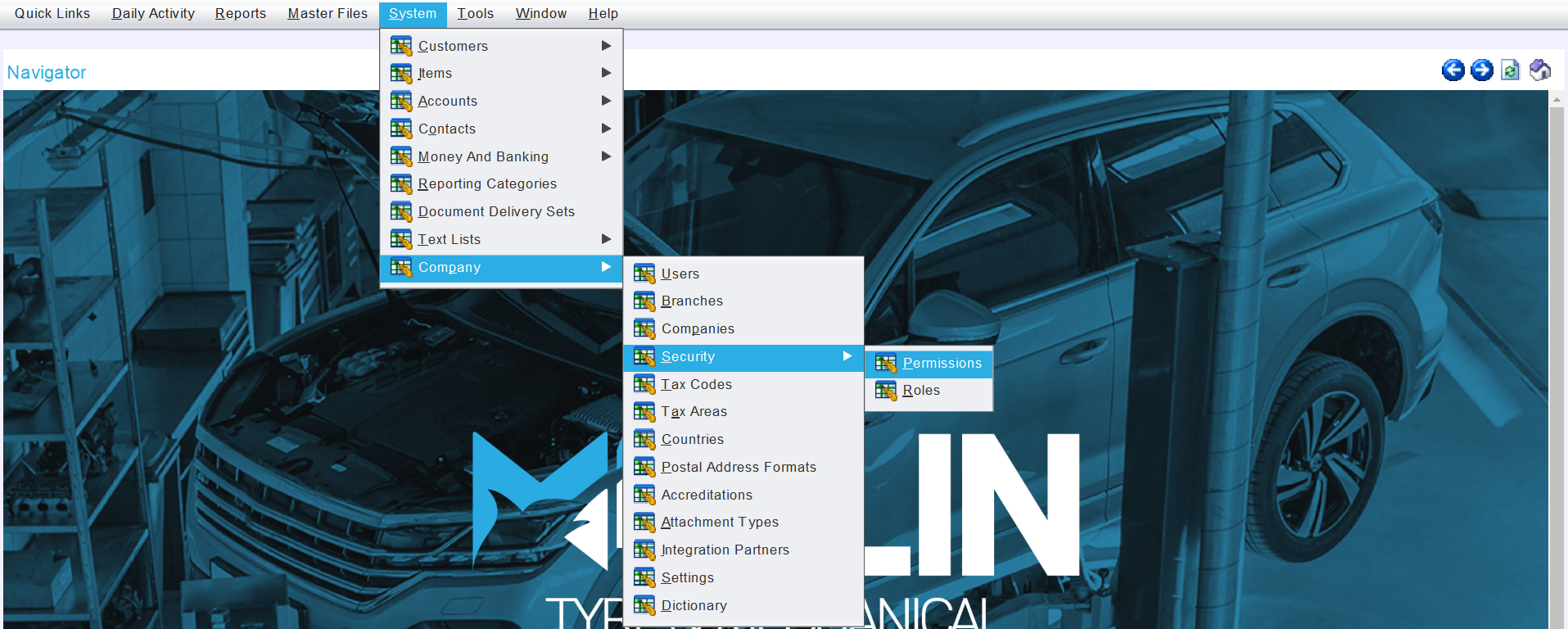Open the Window menu

pyautogui.click(x=541, y=14)
